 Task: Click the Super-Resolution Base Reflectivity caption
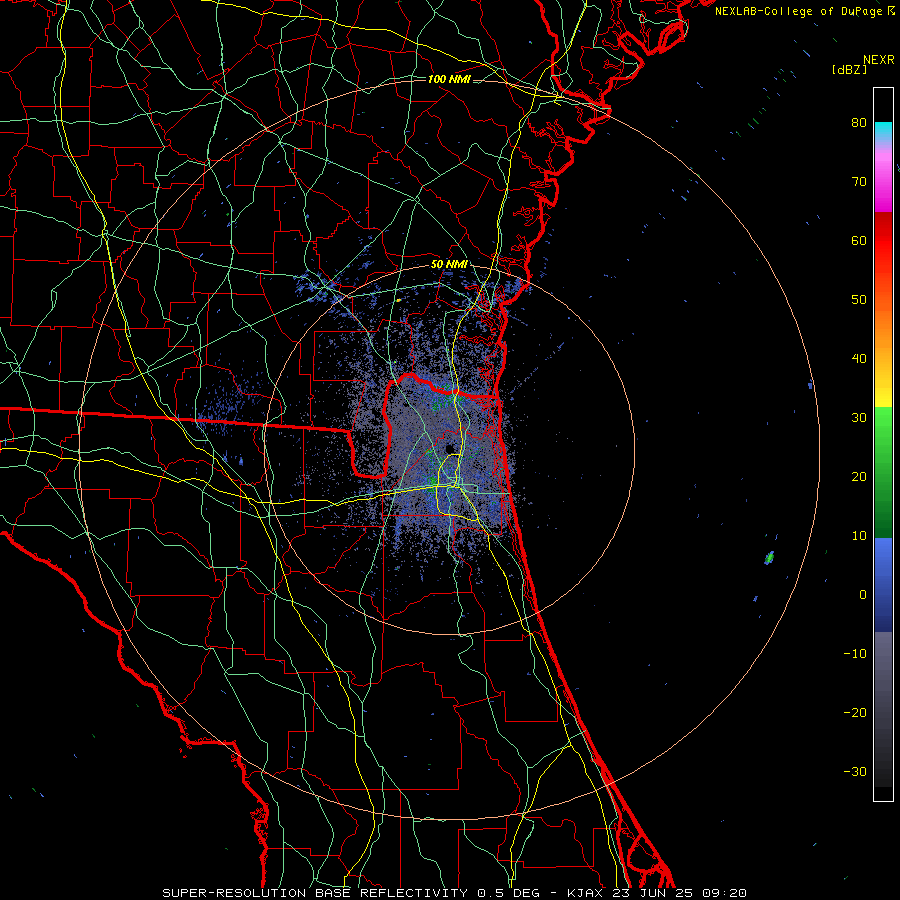tap(454, 893)
